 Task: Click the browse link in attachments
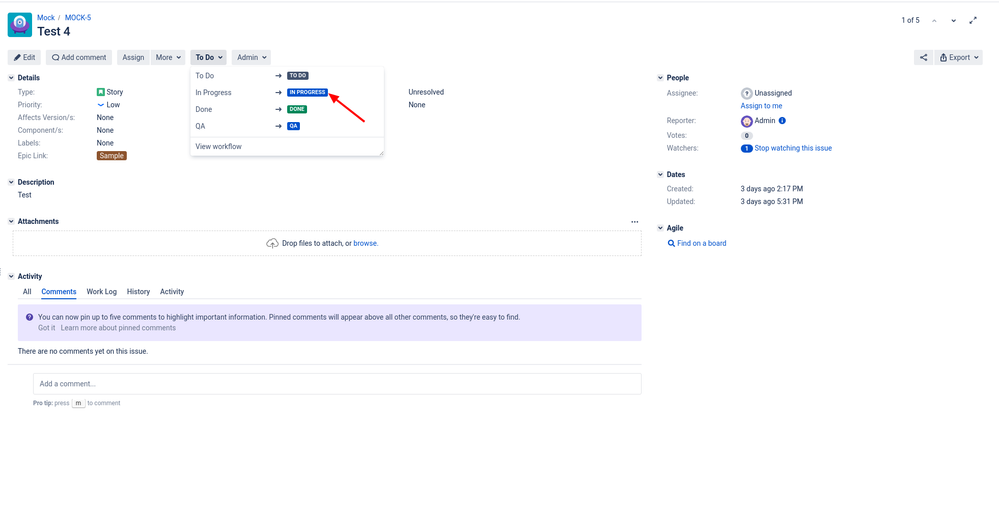pos(365,243)
